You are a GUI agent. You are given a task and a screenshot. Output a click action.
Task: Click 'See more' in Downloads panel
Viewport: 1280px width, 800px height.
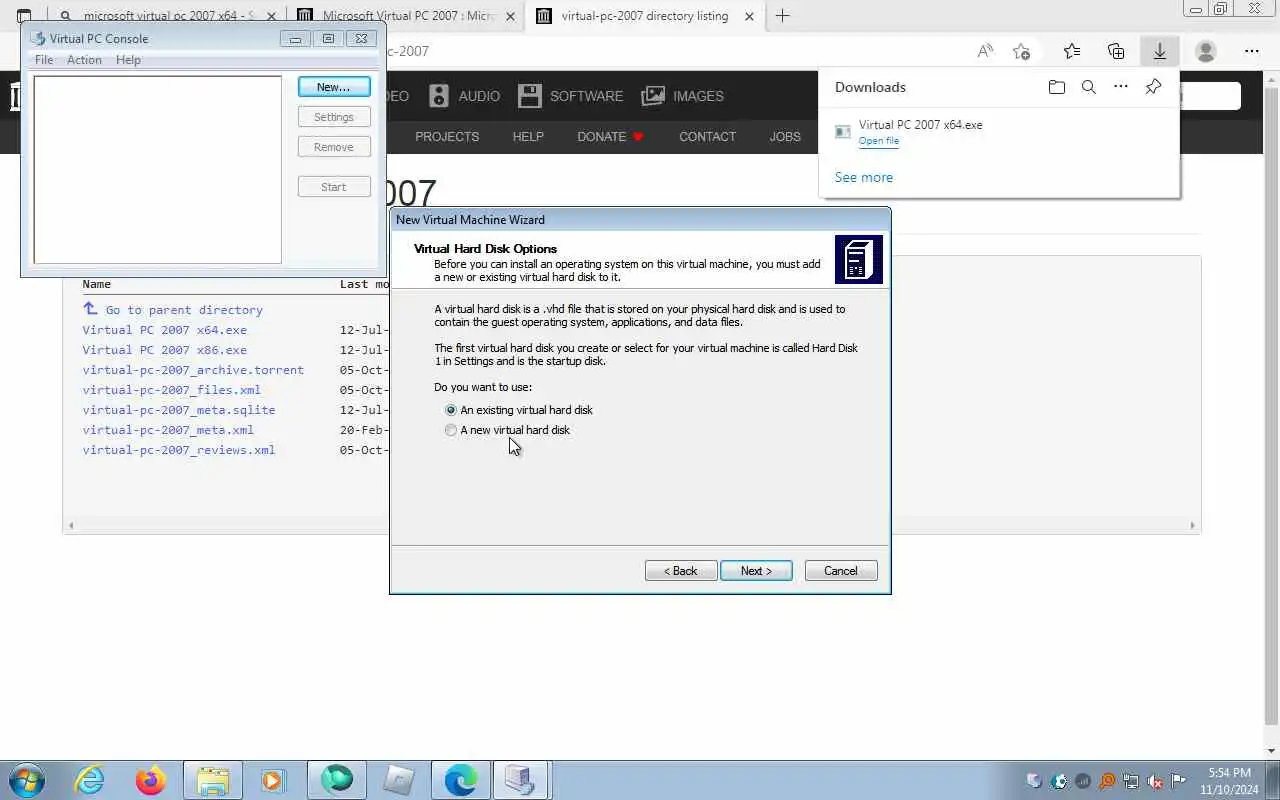click(x=864, y=177)
